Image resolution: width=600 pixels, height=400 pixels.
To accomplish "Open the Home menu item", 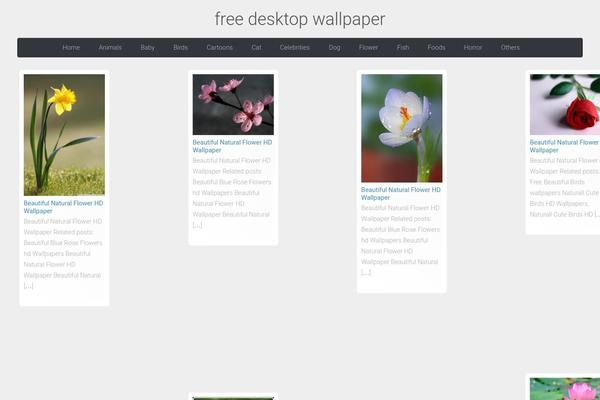I will [71, 47].
